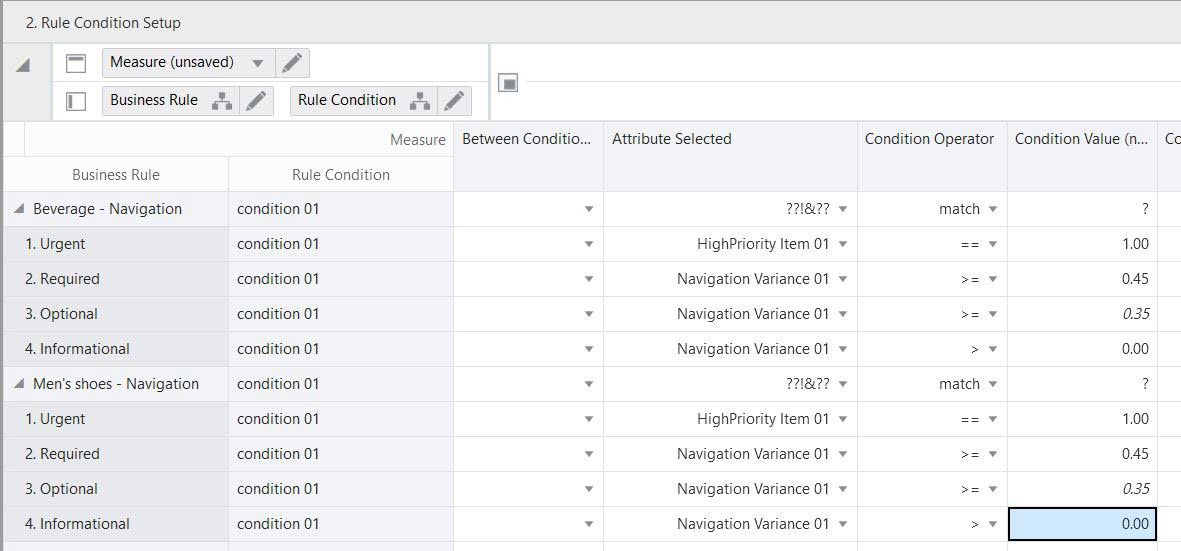This screenshot has height=551, width=1181.
Task: Open Condition Operator dropdown for Beverage Urgent row
Action: point(992,244)
